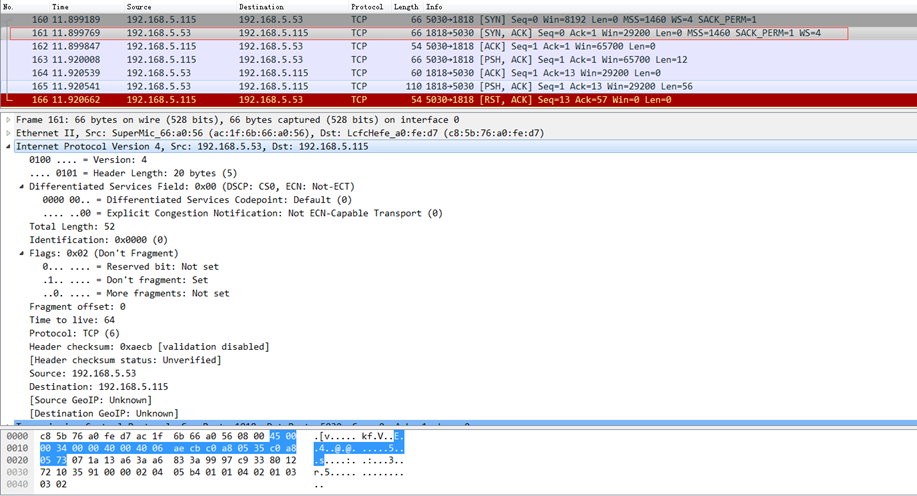Viewport: 917px width, 496px height.
Task: Collapse the Flags: 0x02 node
Action: click(x=22, y=253)
